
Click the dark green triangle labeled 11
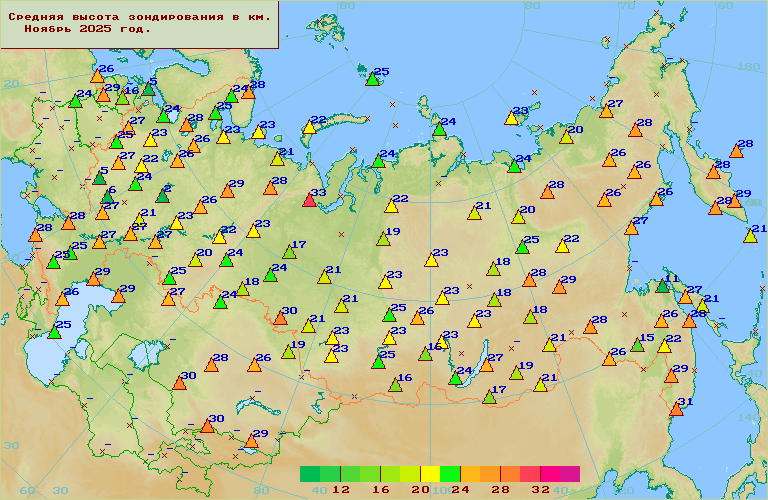click(x=662, y=286)
